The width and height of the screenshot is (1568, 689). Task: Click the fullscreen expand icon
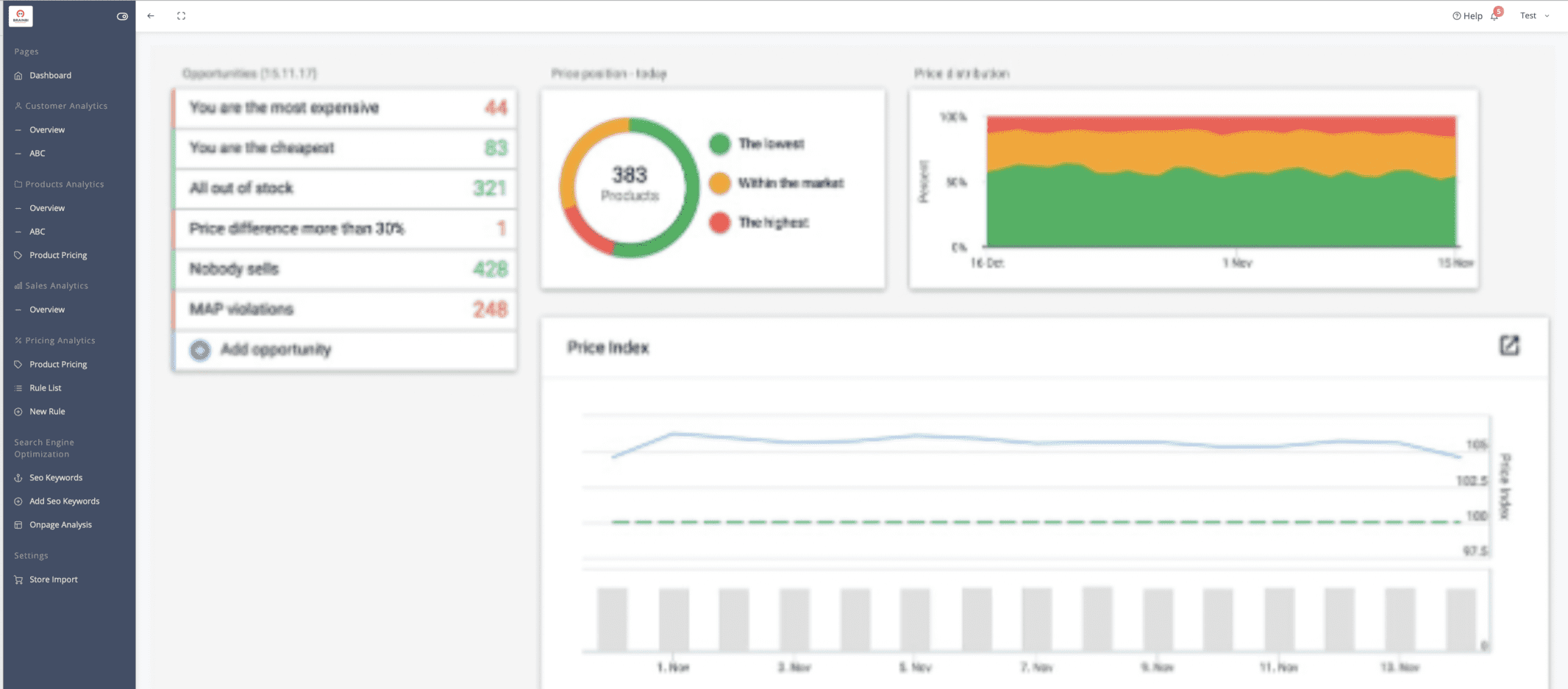[x=181, y=15]
